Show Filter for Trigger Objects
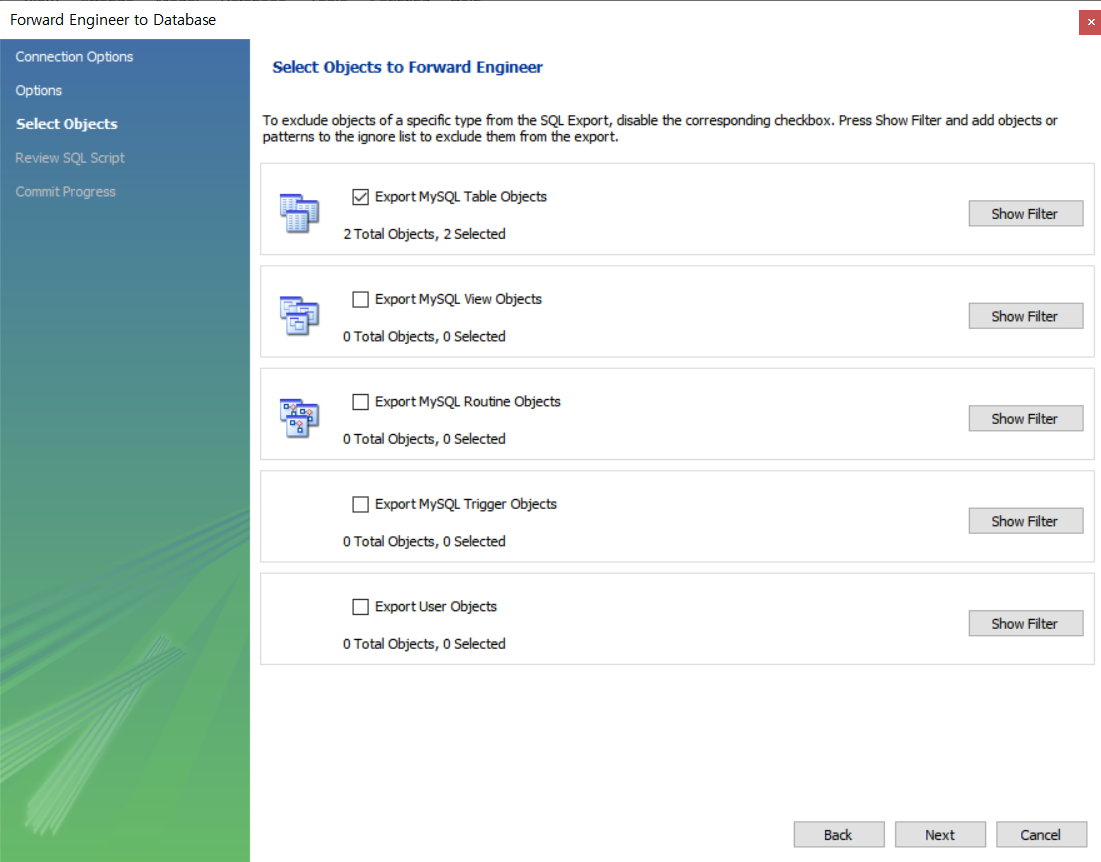Screen dimensions: 1101x862 tap(1025, 521)
